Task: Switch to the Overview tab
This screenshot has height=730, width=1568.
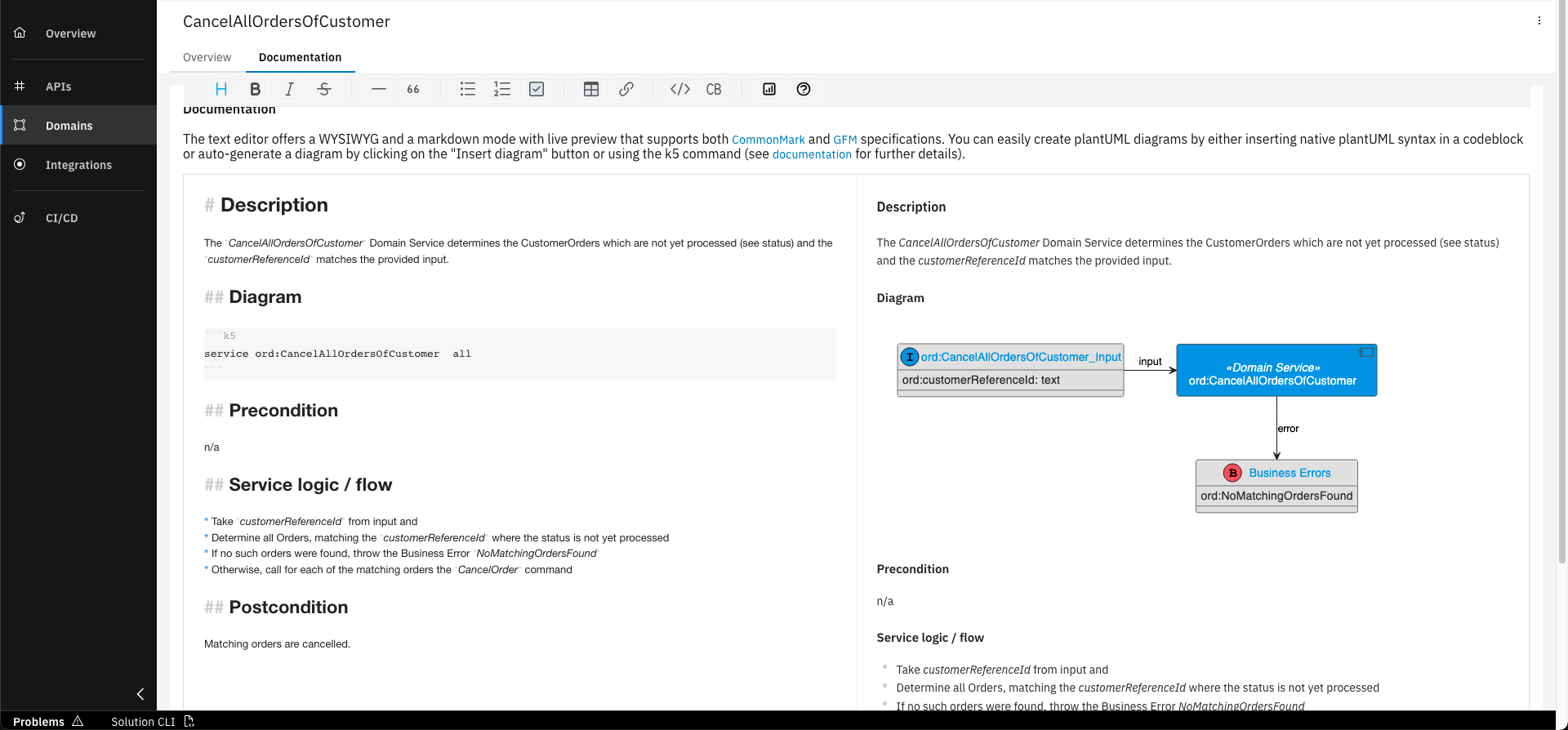Action: tap(207, 57)
